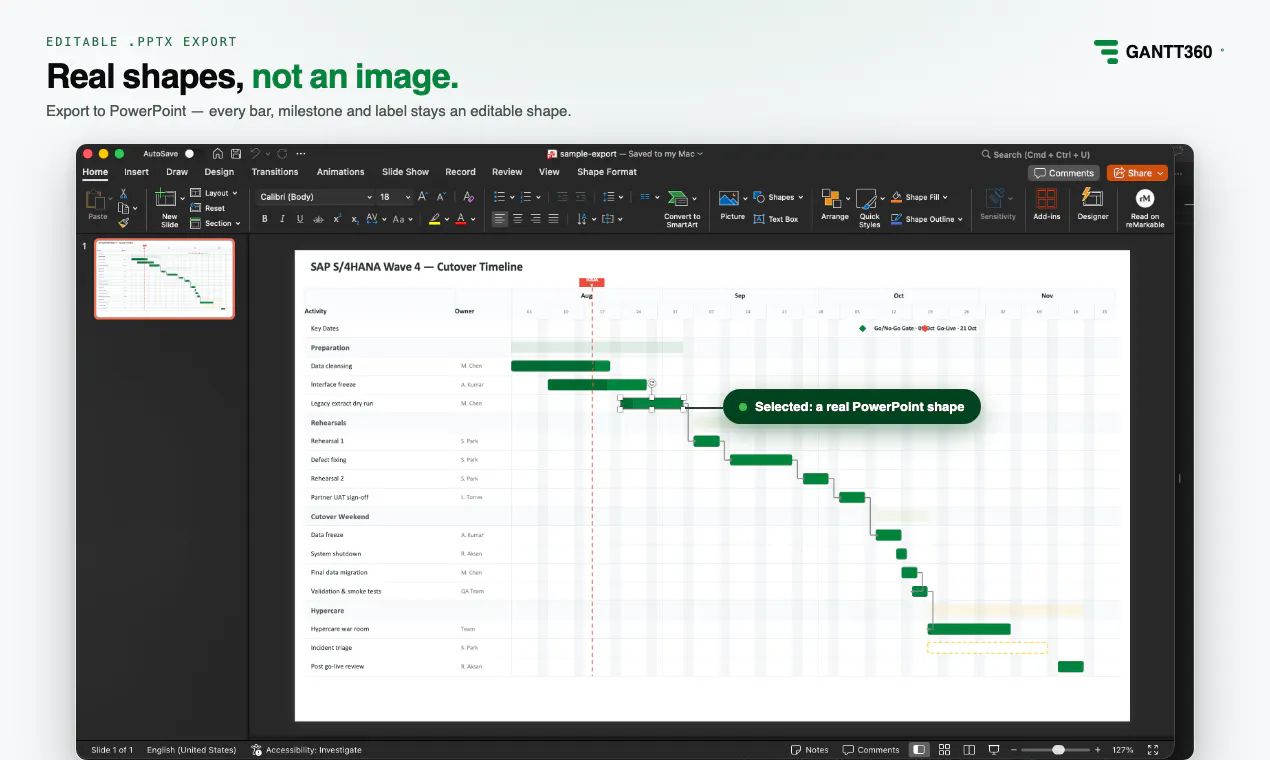
Task: Click the Comments button in ribbon
Action: [x=1064, y=173]
